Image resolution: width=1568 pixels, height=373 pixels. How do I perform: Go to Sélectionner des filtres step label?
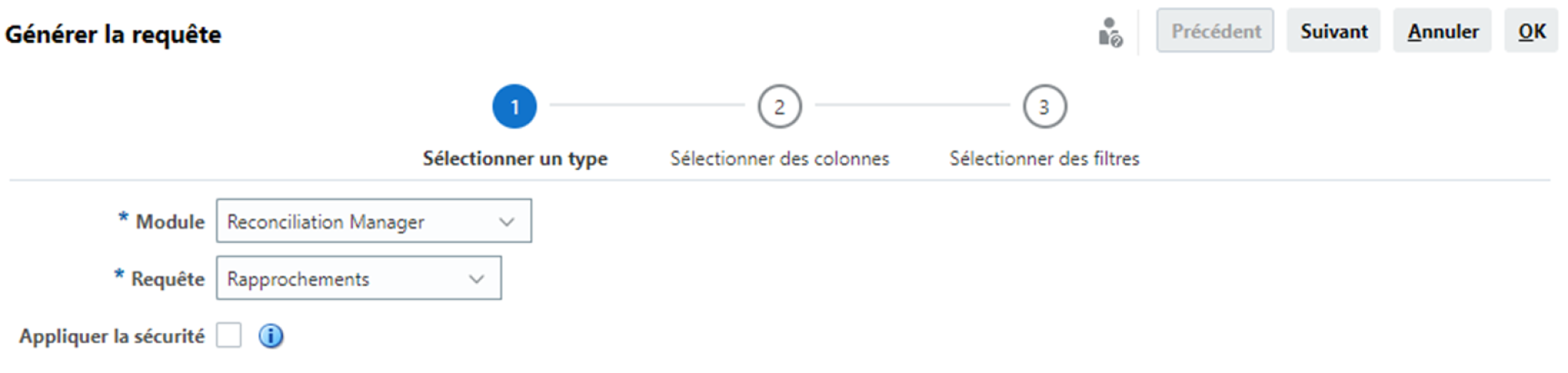click(x=1044, y=158)
